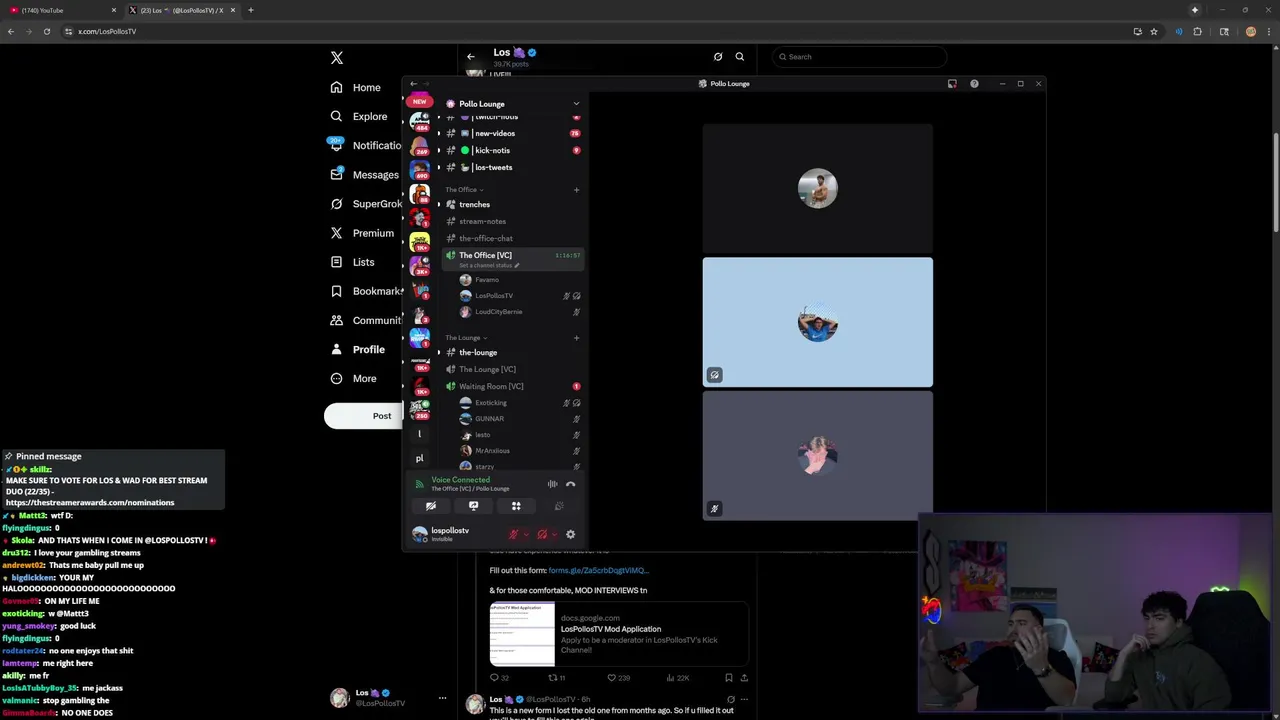Add a channel to The Lounge category
The width and height of the screenshot is (1280, 720).
(x=576, y=338)
